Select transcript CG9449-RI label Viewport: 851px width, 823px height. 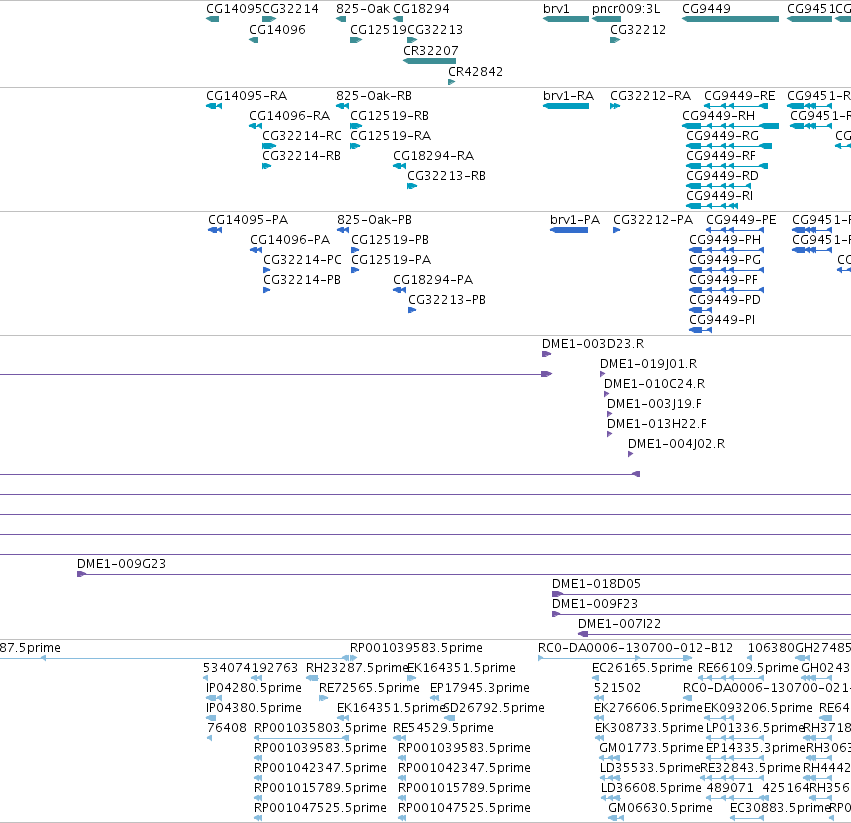tap(719, 195)
